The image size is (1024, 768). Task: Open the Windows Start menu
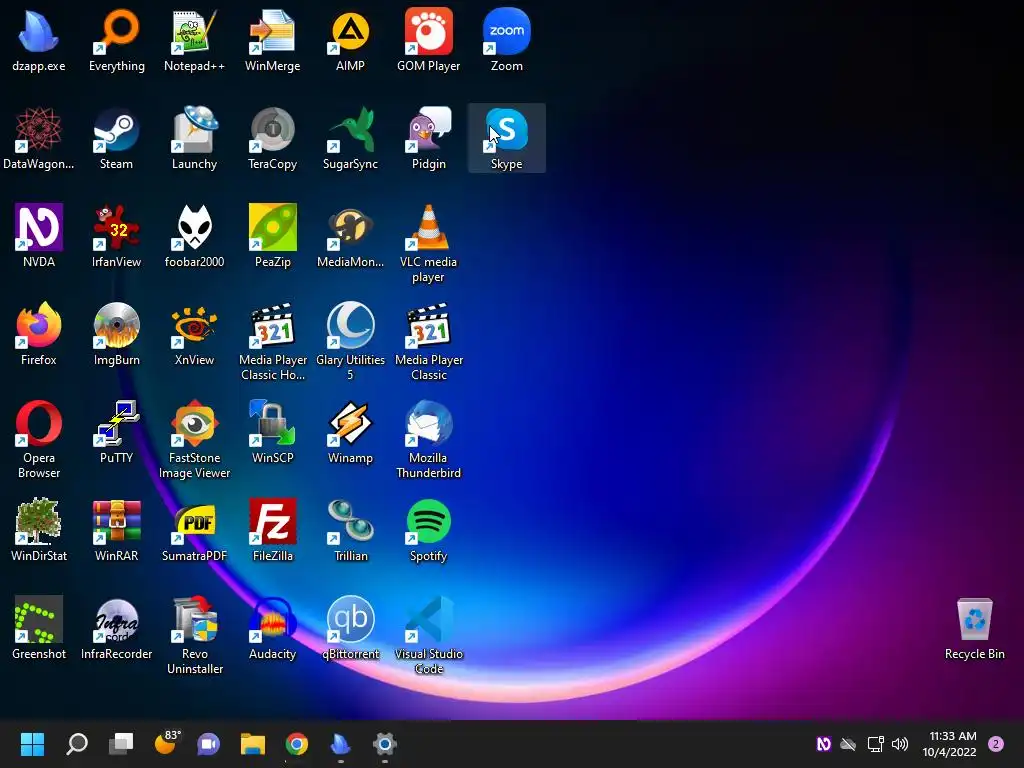32,744
